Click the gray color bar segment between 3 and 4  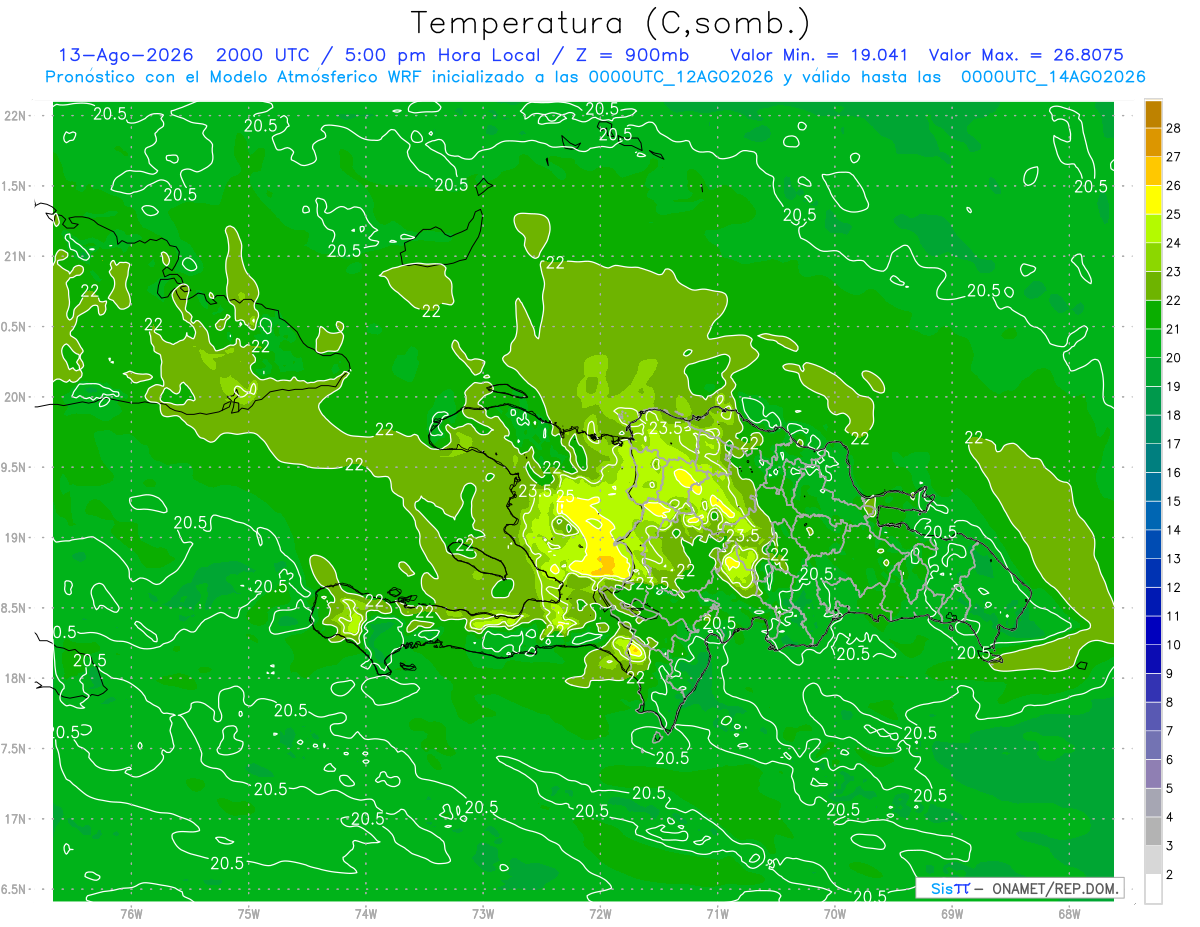coord(1153,831)
